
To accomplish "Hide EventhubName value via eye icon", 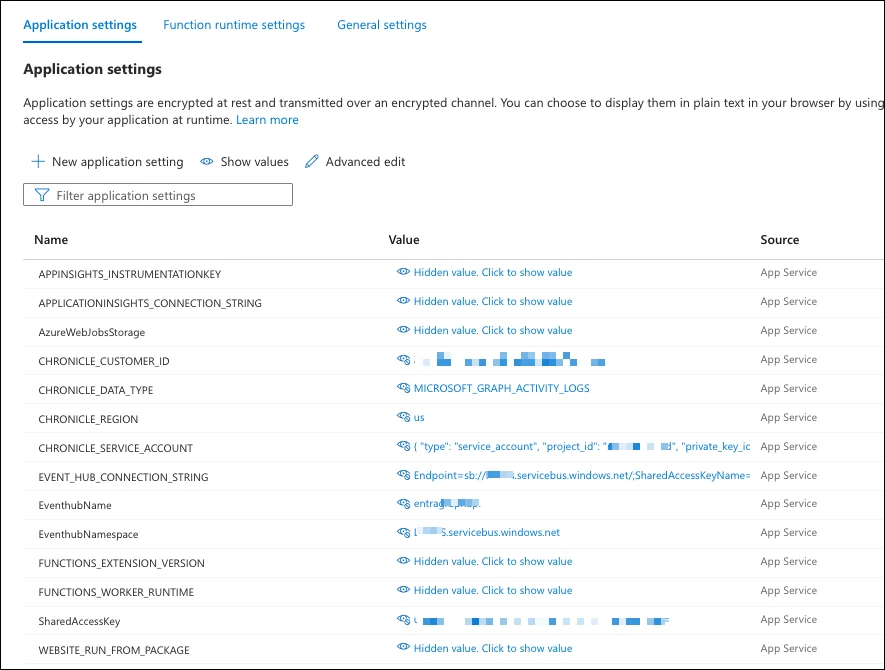I will tap(403, 503).
